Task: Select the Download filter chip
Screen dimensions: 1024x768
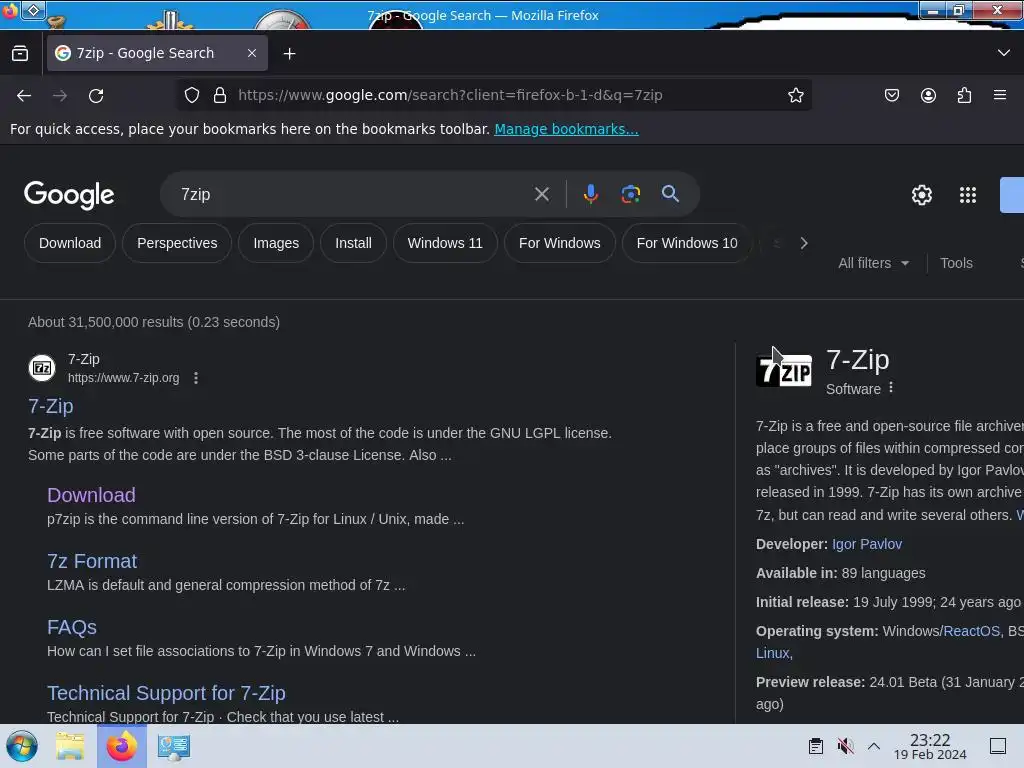Action: [x=70, y=243]
